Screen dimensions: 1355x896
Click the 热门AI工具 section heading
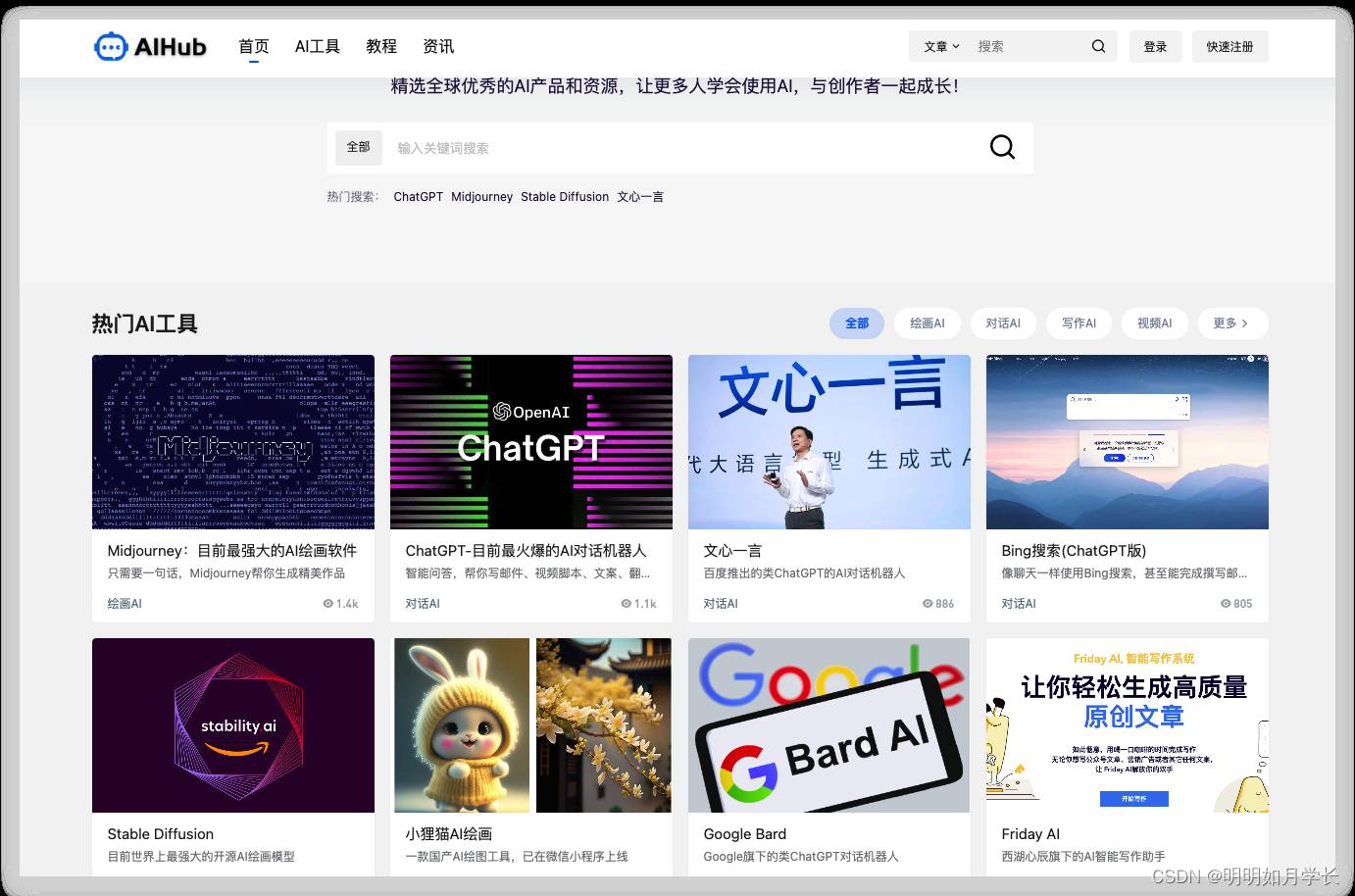145,324
